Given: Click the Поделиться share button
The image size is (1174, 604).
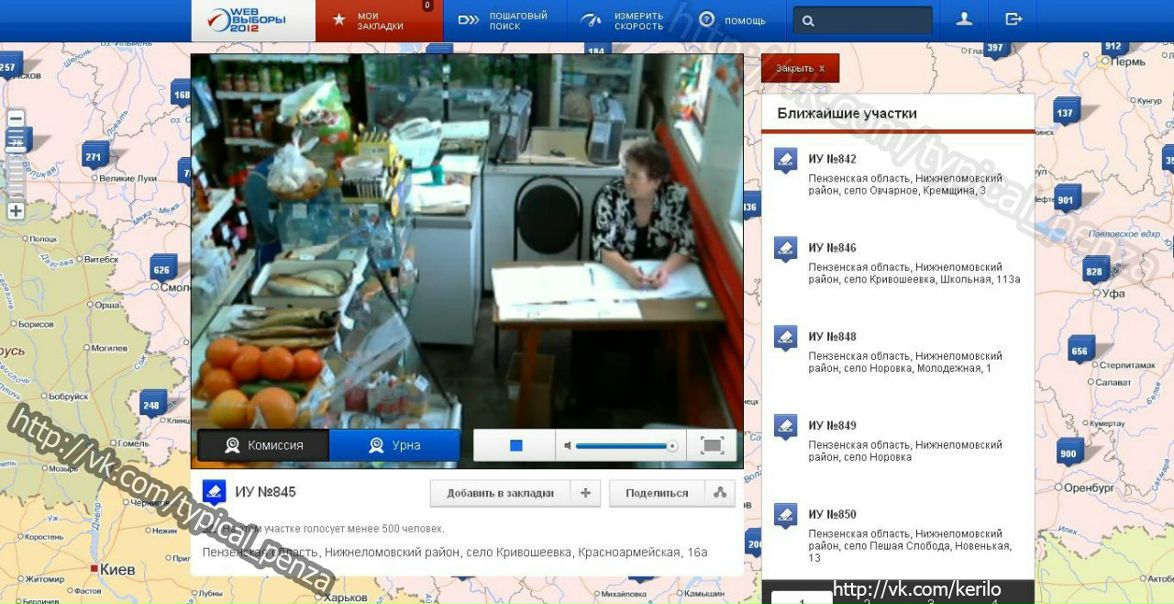Looking at the screenshot, I should [x=657, y=493].
